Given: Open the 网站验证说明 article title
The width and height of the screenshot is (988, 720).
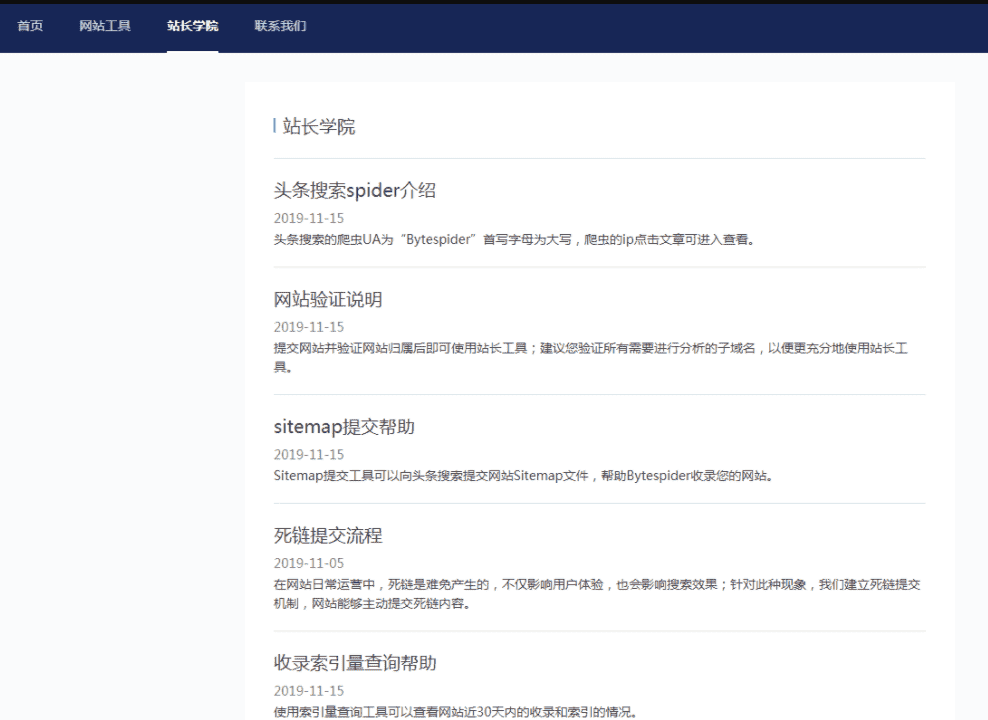Looking at the screenshot, I should (328, 300).
